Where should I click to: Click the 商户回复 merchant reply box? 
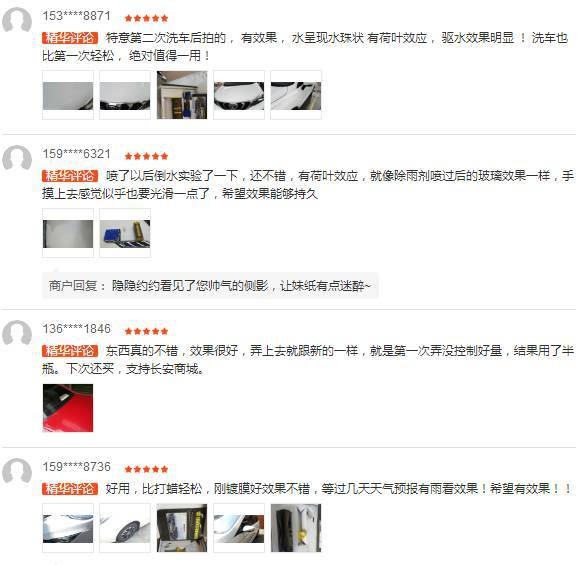coord(210,286)
